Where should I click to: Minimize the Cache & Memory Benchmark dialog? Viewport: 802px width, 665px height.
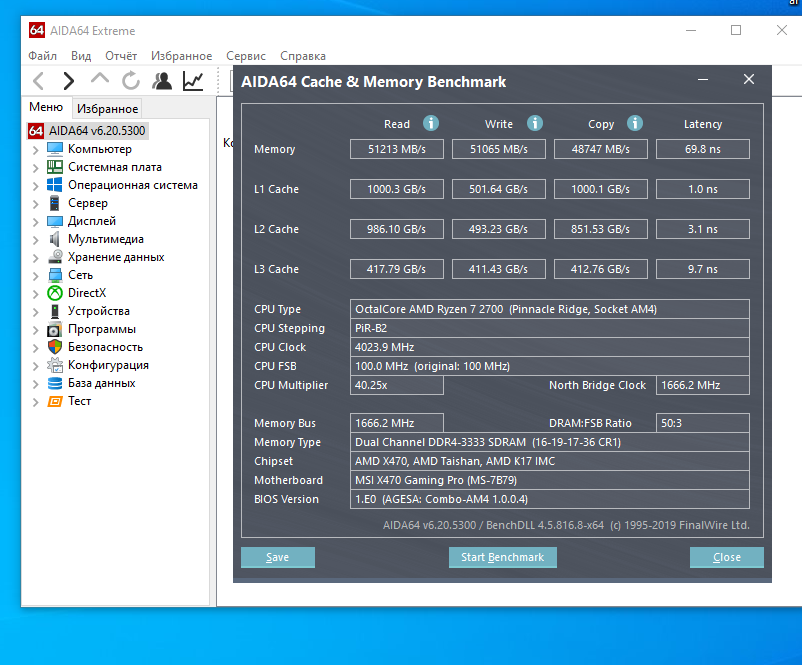pyautogui.click(x=703, y=79)
